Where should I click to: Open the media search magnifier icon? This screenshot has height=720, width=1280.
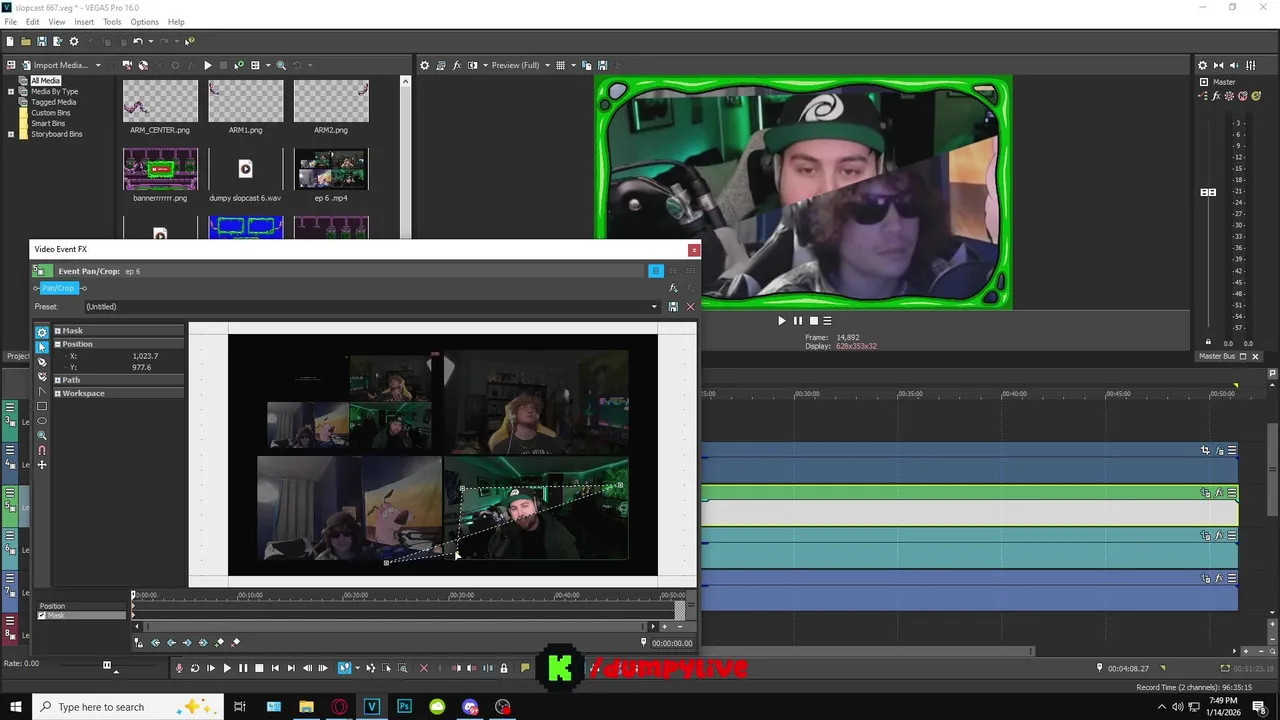point(281,65)
